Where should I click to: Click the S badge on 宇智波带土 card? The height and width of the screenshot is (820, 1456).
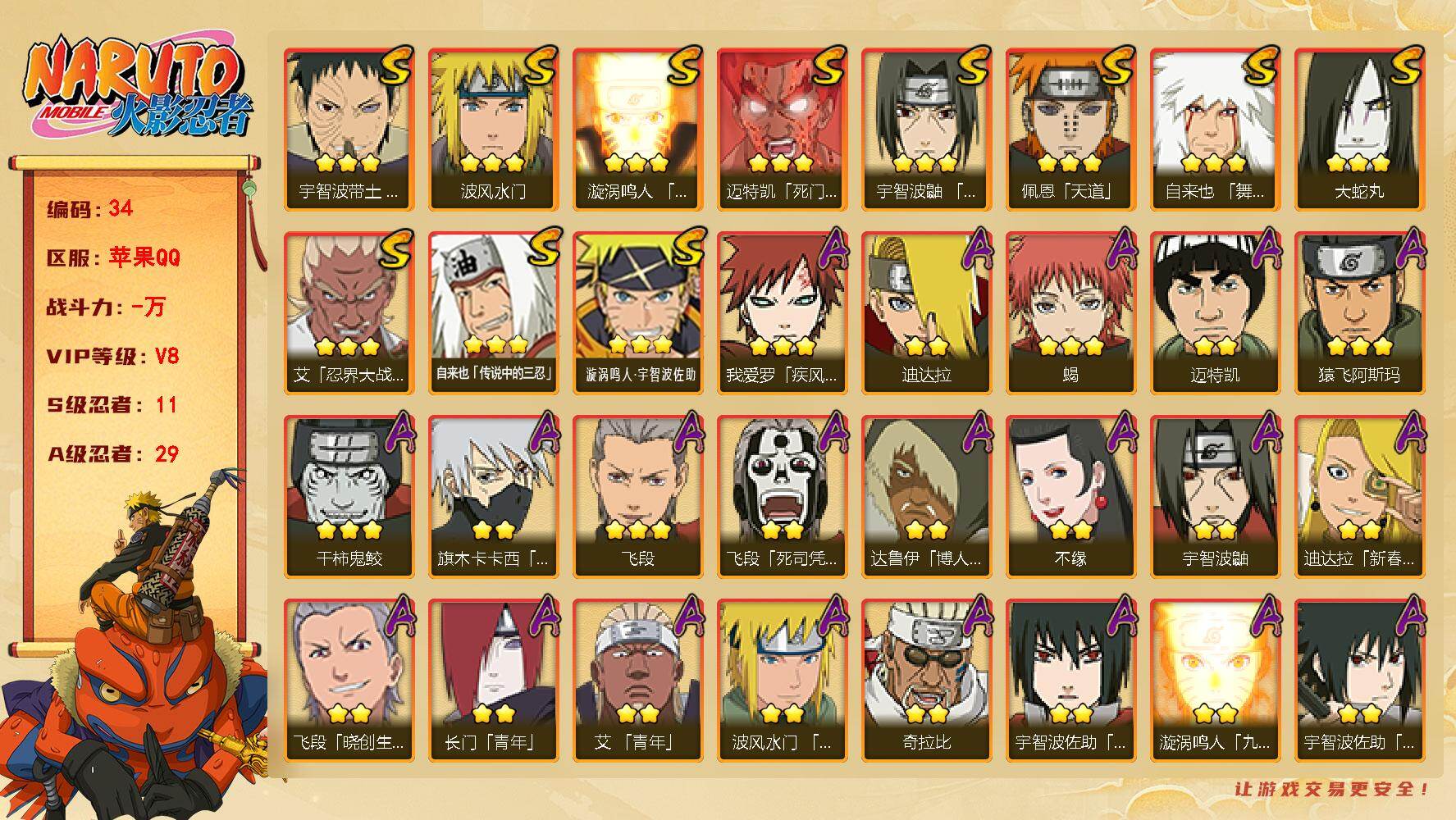point(395,66)
